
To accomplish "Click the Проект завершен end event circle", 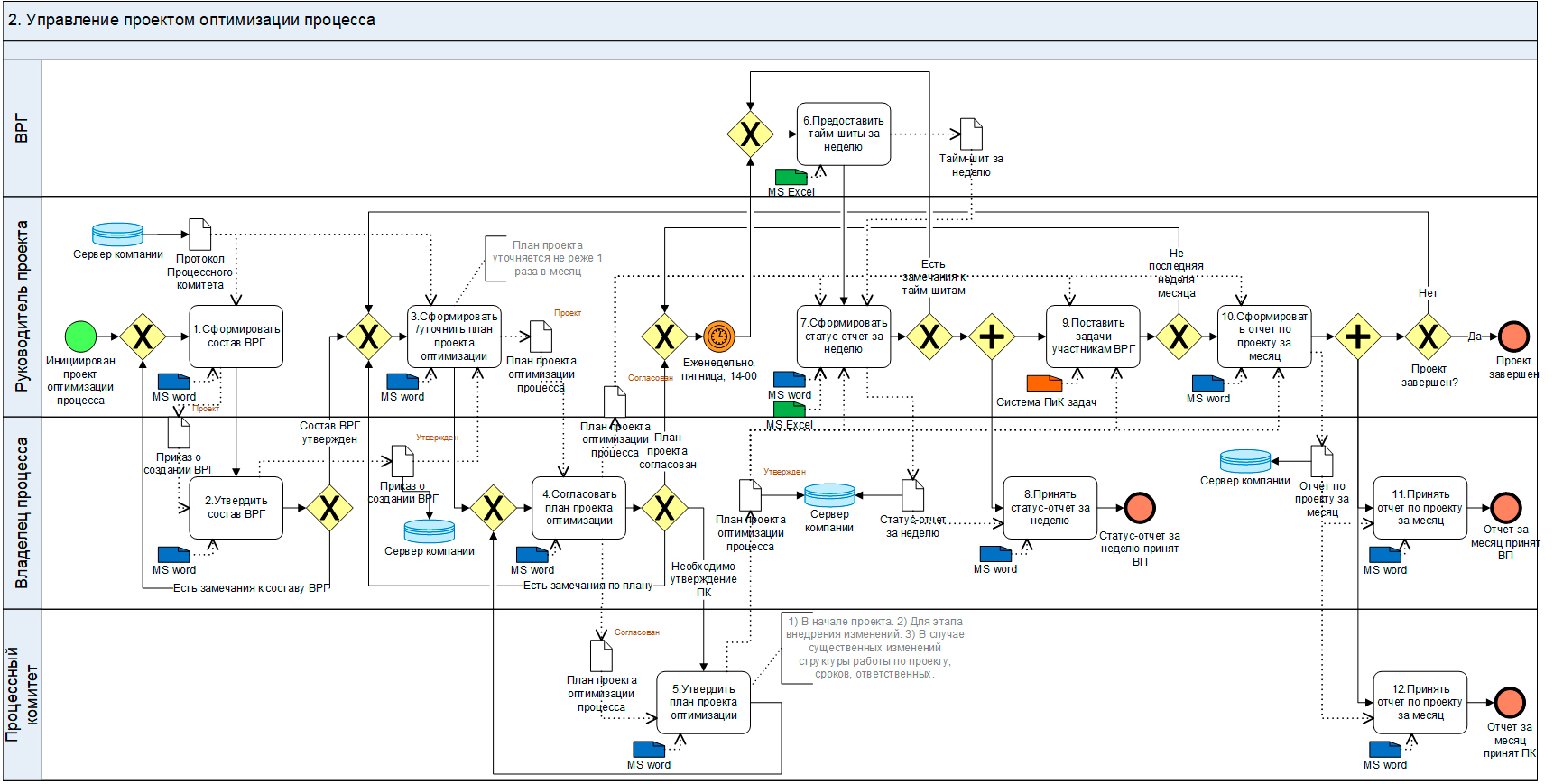I will (x=1513, y=337).
